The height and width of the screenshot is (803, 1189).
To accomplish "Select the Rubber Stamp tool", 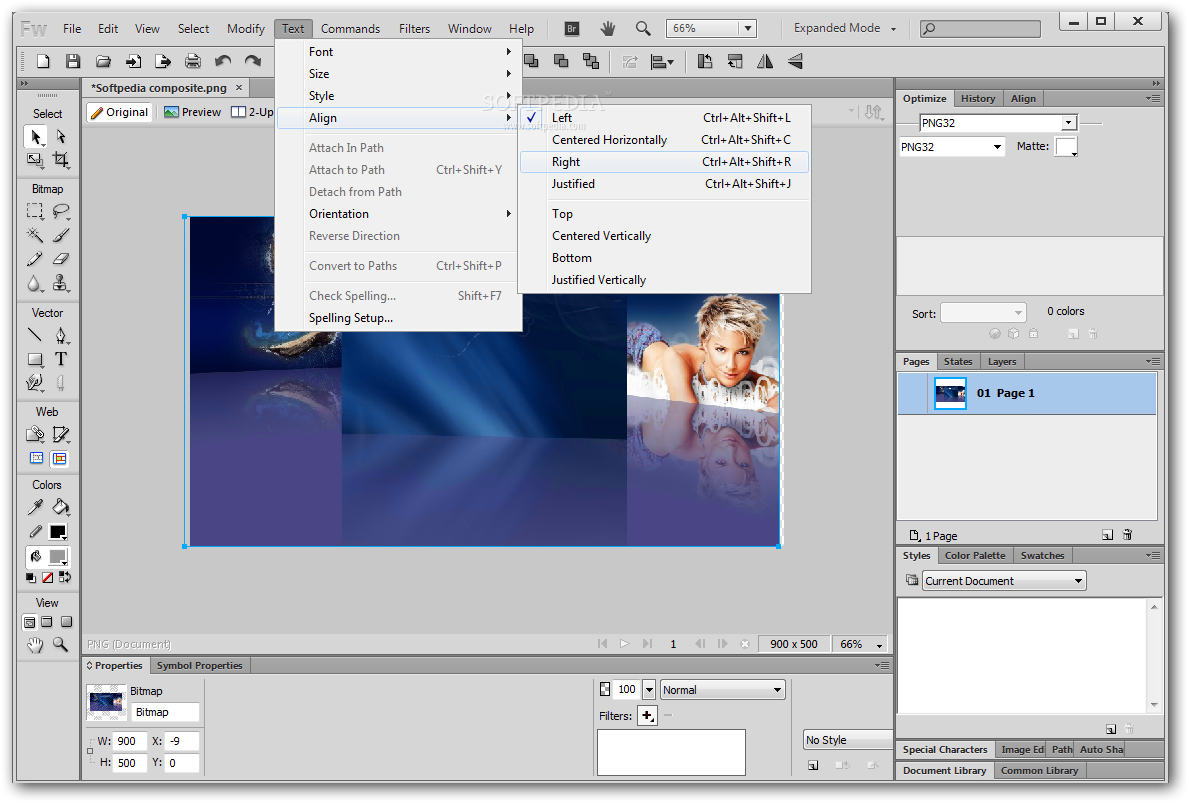I will point(61,284).
